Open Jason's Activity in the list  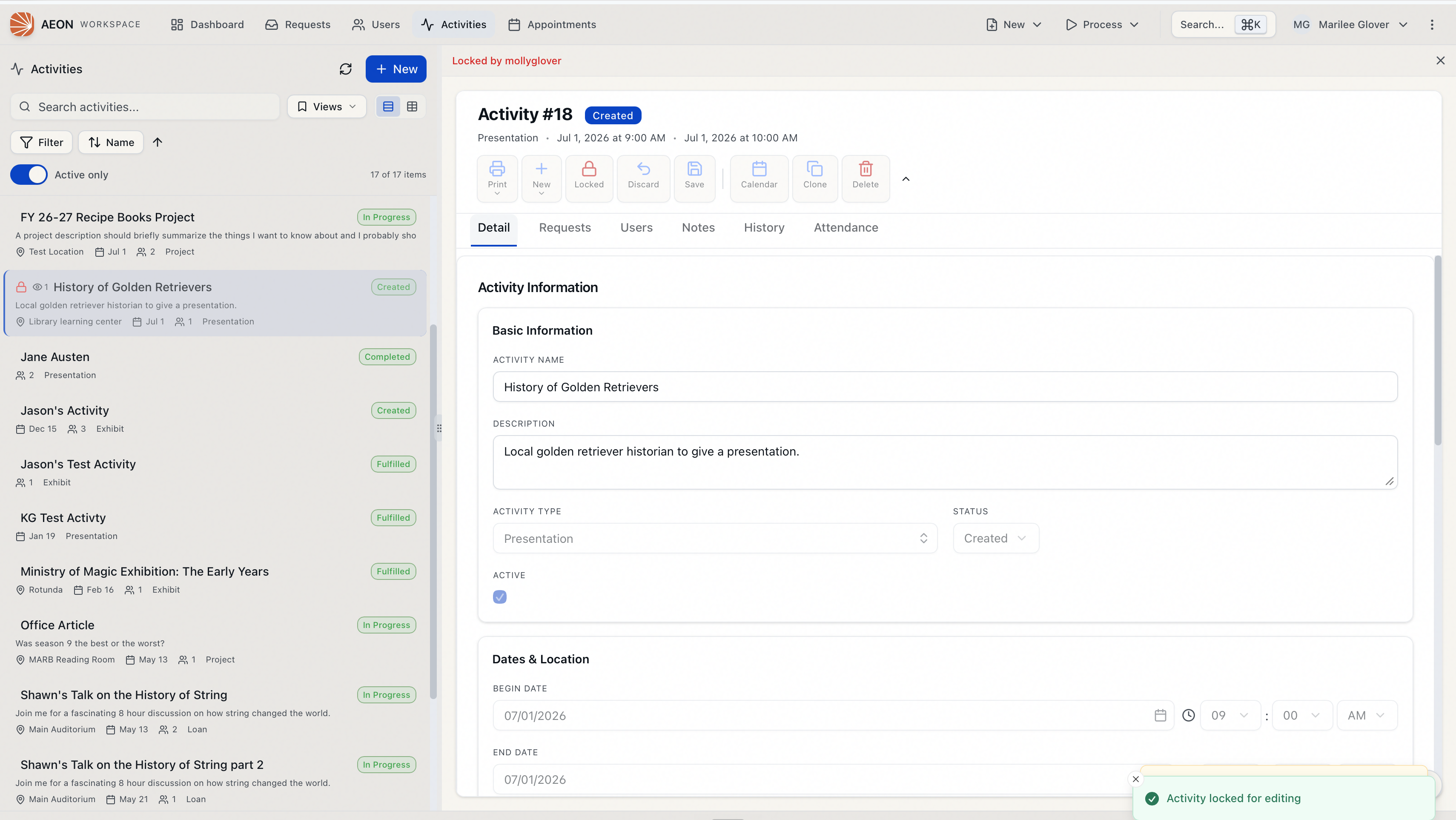click(x=215, y=419)
